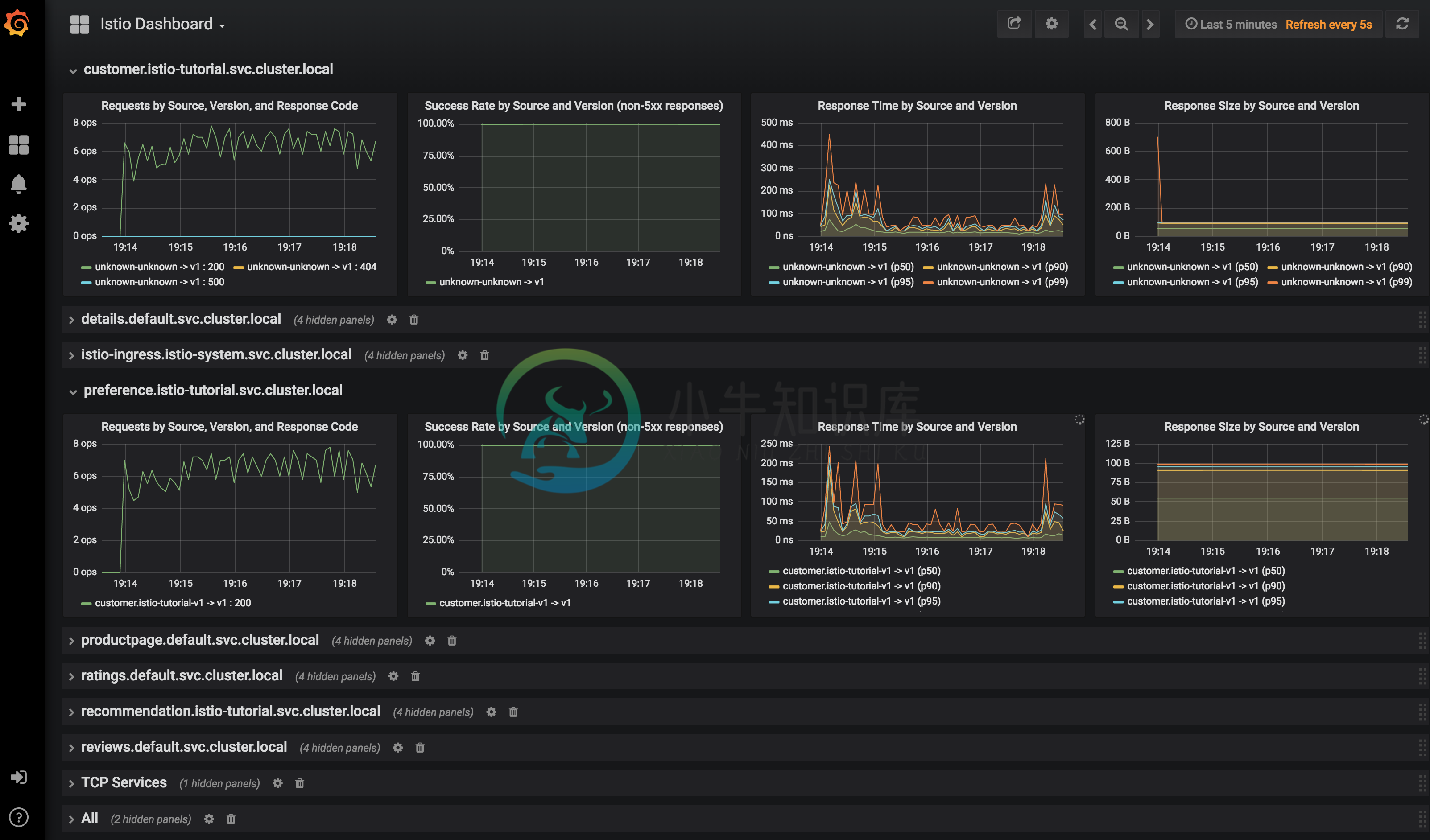Image resolution: width=1430 pixels, height=840 pixels.
Task: Toggle customer Response Time p50 legend series
Action: click(848, 267)
